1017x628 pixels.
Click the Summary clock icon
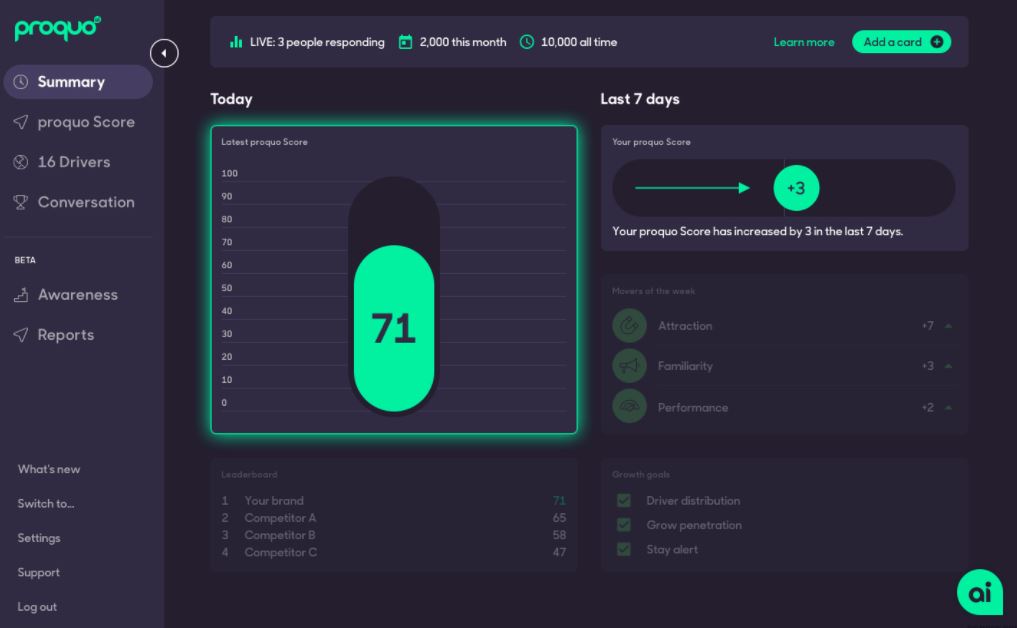(x=21, y=82)
